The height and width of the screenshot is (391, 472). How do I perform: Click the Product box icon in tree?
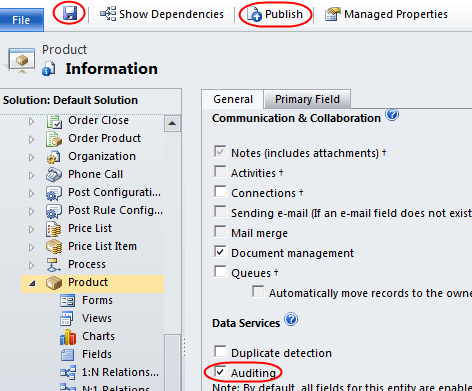tap(54, 283)
